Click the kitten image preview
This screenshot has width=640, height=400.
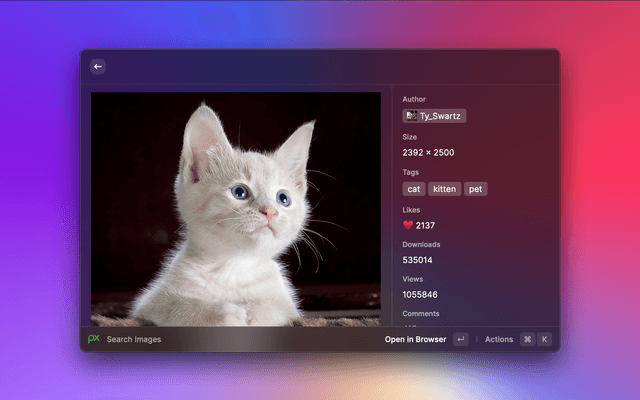pyautogui.click(x=236, y=208)
